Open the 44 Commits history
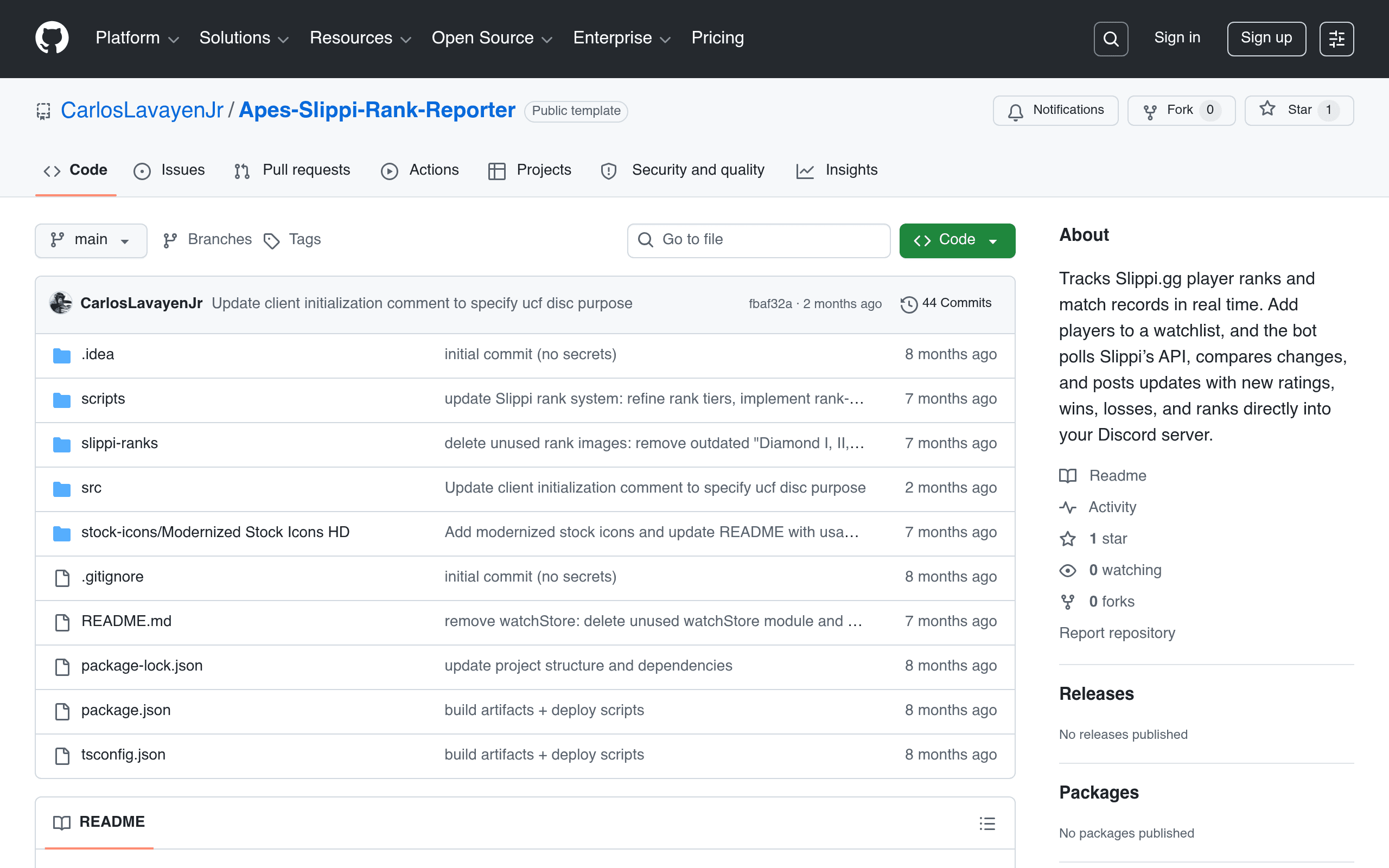The height and width of the screenshot is (868, 1389). [x=946, y=303]
